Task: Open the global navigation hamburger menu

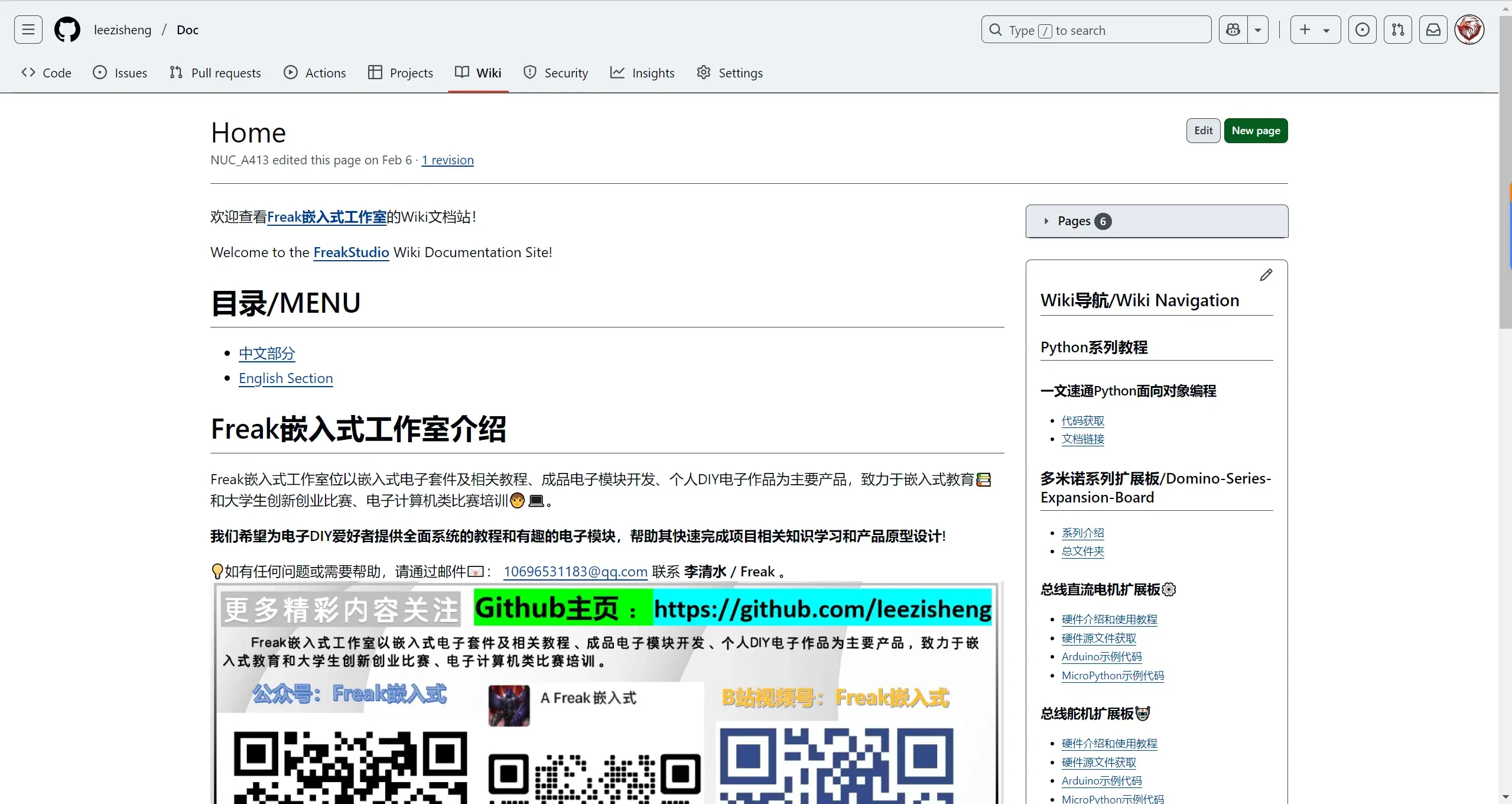Action: point(28,30)
